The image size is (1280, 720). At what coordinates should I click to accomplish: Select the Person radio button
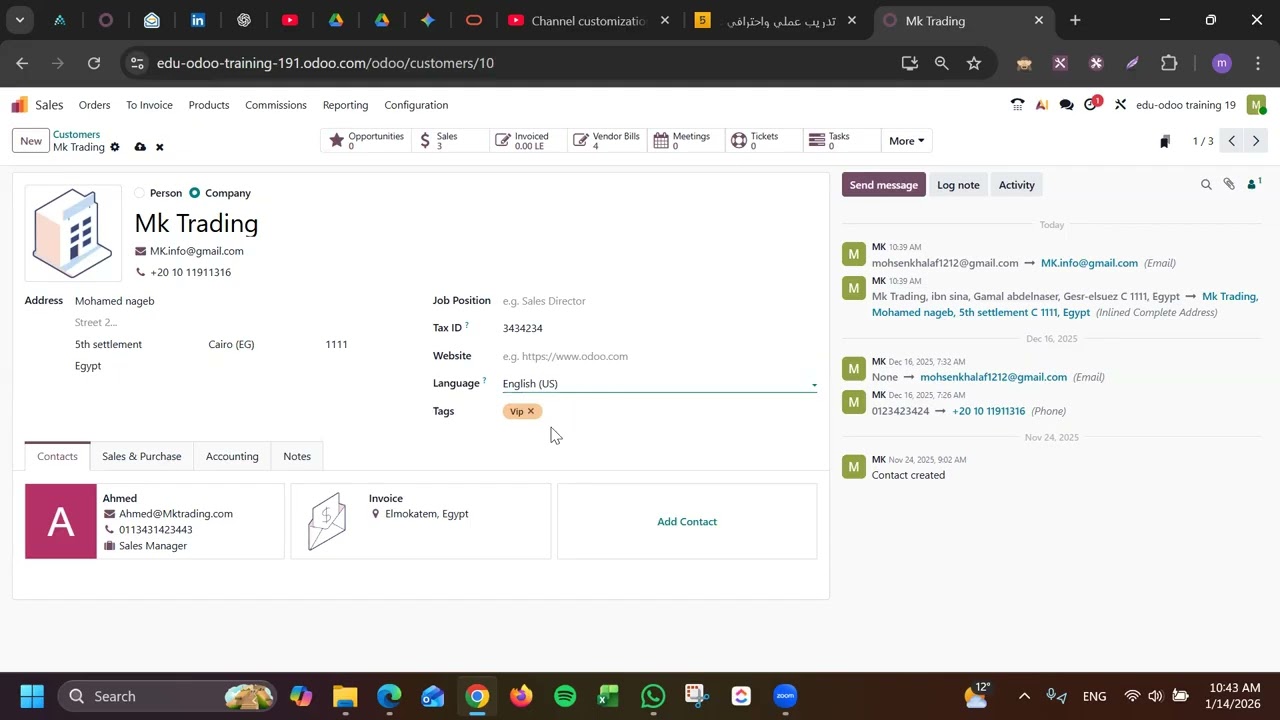tap(140, 193)
